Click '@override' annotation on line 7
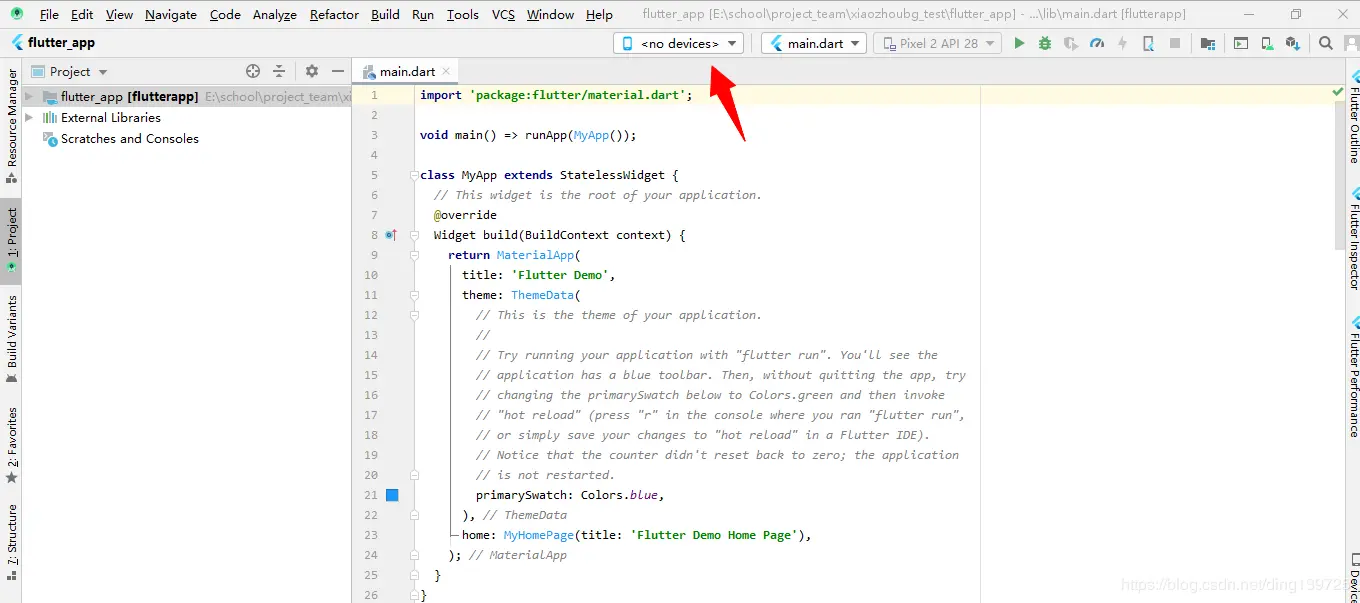The image size is (1360, 603). (x=465, y=215)
